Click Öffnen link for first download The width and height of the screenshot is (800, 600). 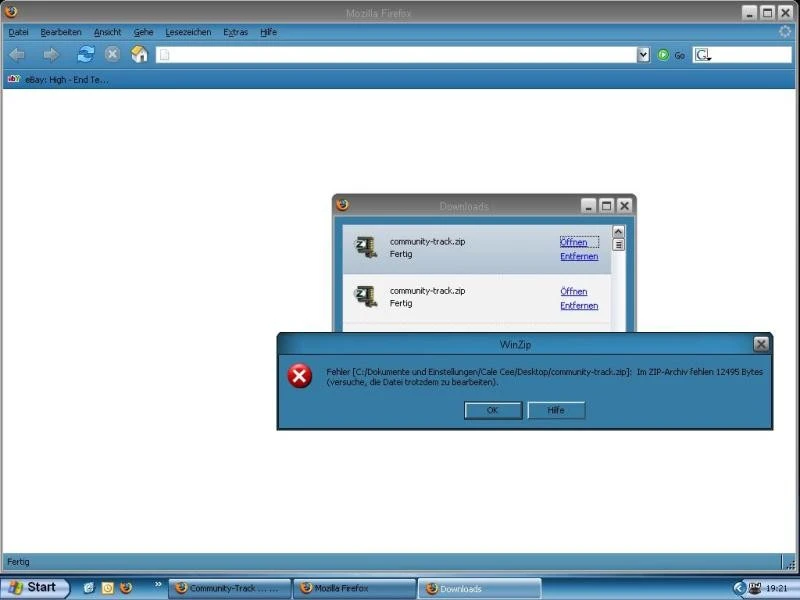(574, 242)
